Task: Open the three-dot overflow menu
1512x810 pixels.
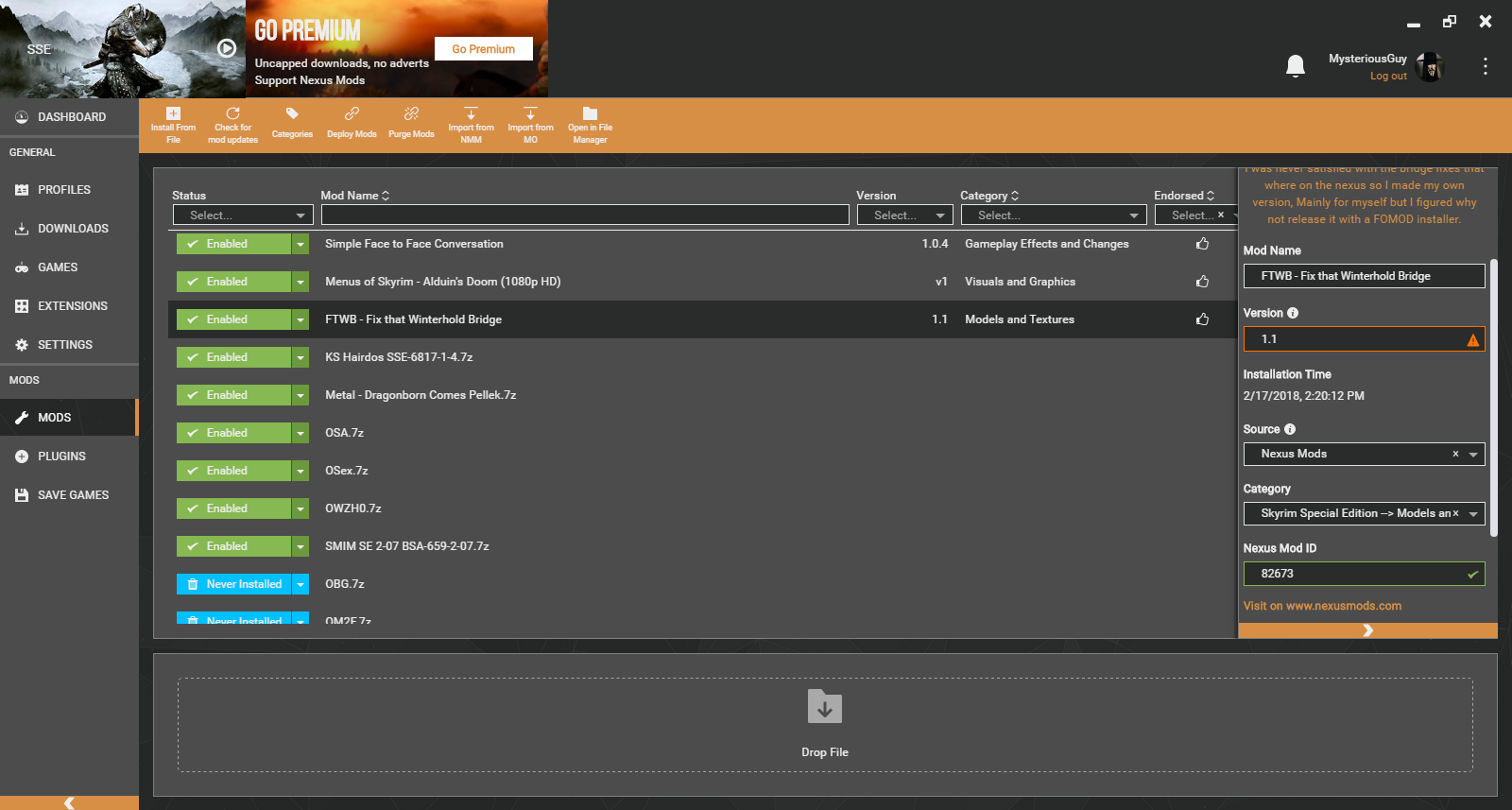Action: click(x=1486, y=66)
